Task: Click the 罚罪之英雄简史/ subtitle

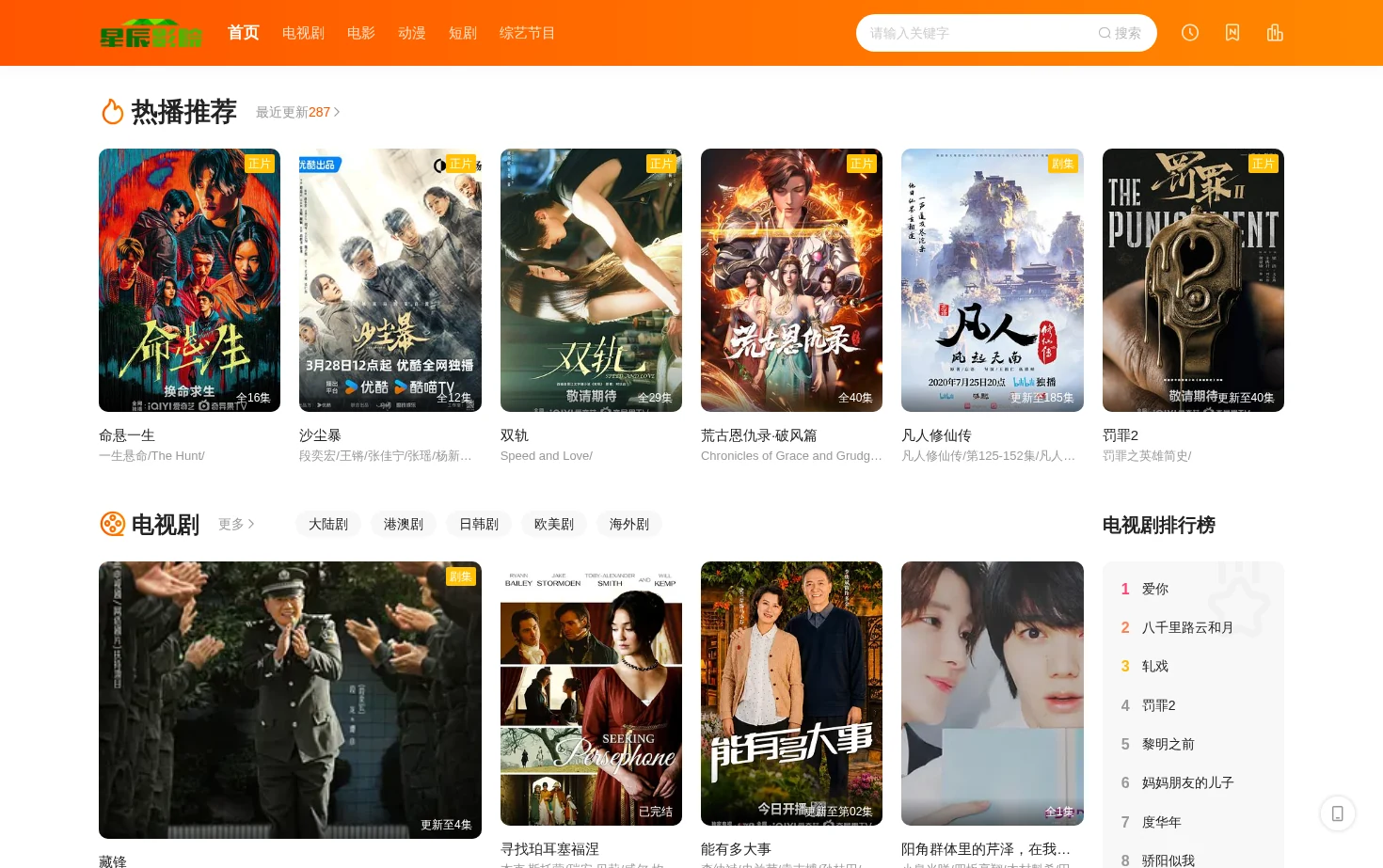Action: point(1147,456)
